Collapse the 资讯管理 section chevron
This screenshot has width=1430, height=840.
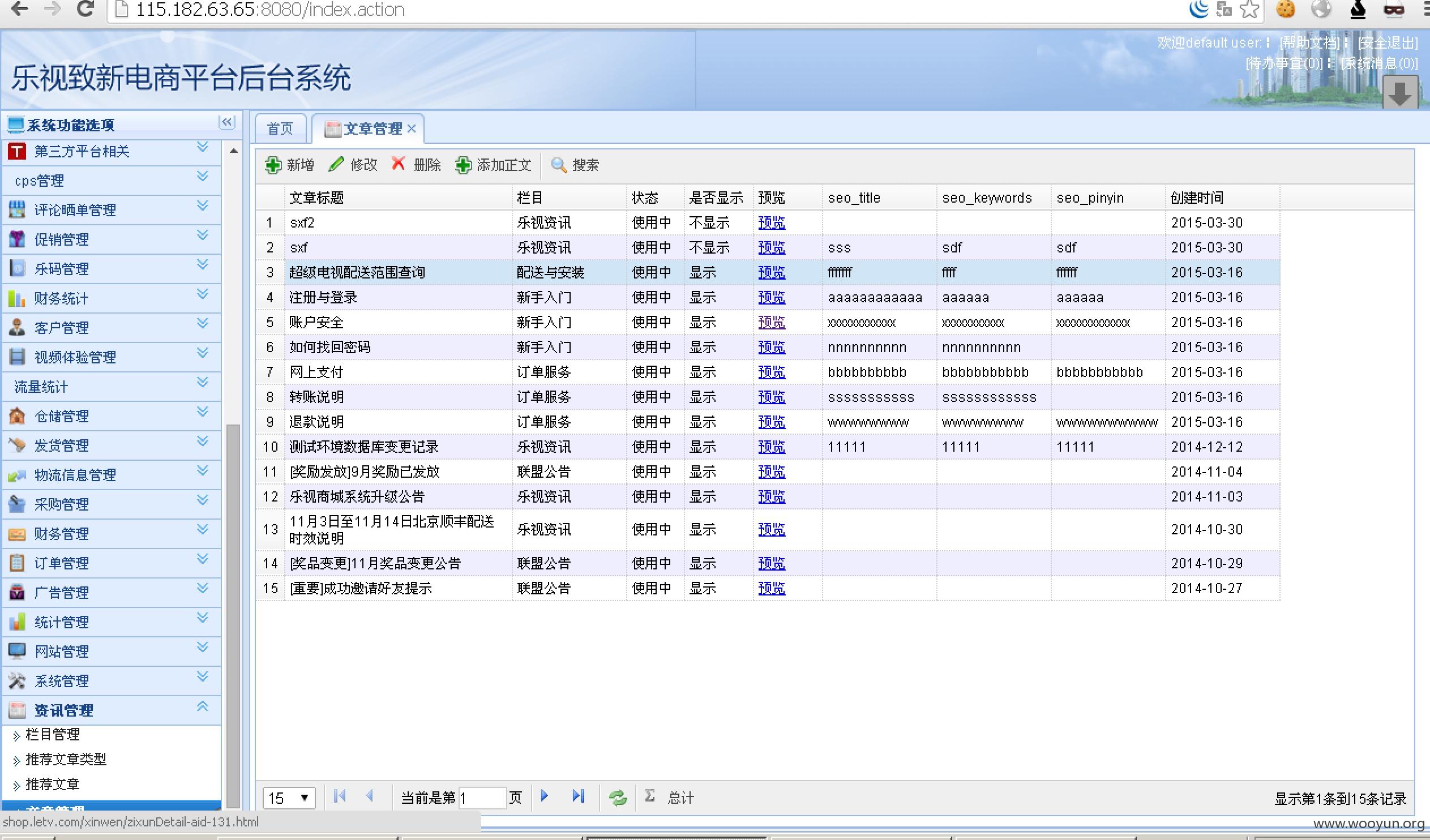[203, 706]
